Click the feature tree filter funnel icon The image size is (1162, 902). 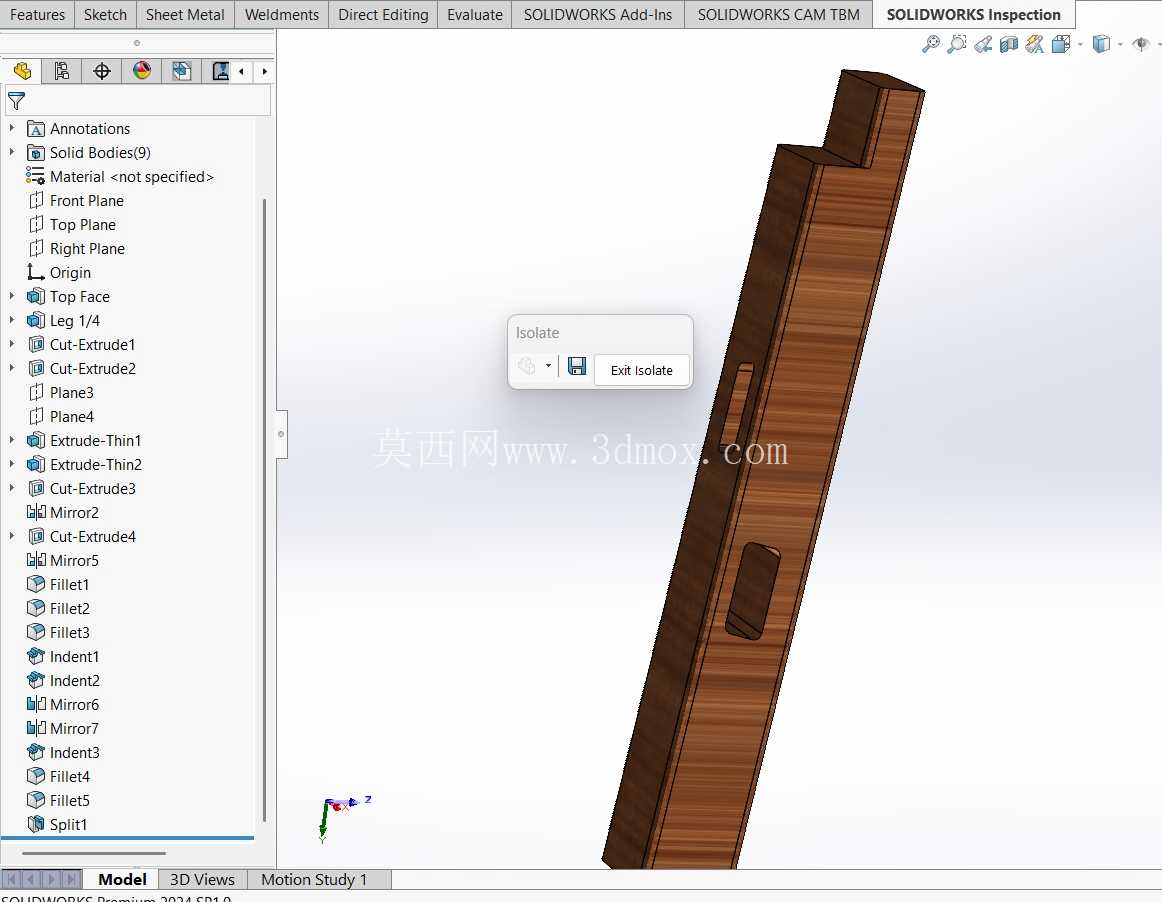click(16, 100)
